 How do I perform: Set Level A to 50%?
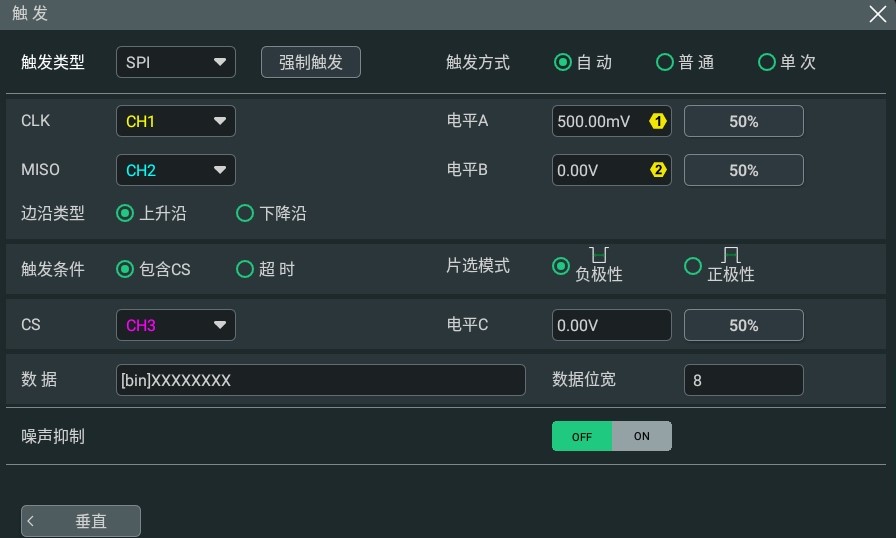pyautogui.click(x=743, y=121)
